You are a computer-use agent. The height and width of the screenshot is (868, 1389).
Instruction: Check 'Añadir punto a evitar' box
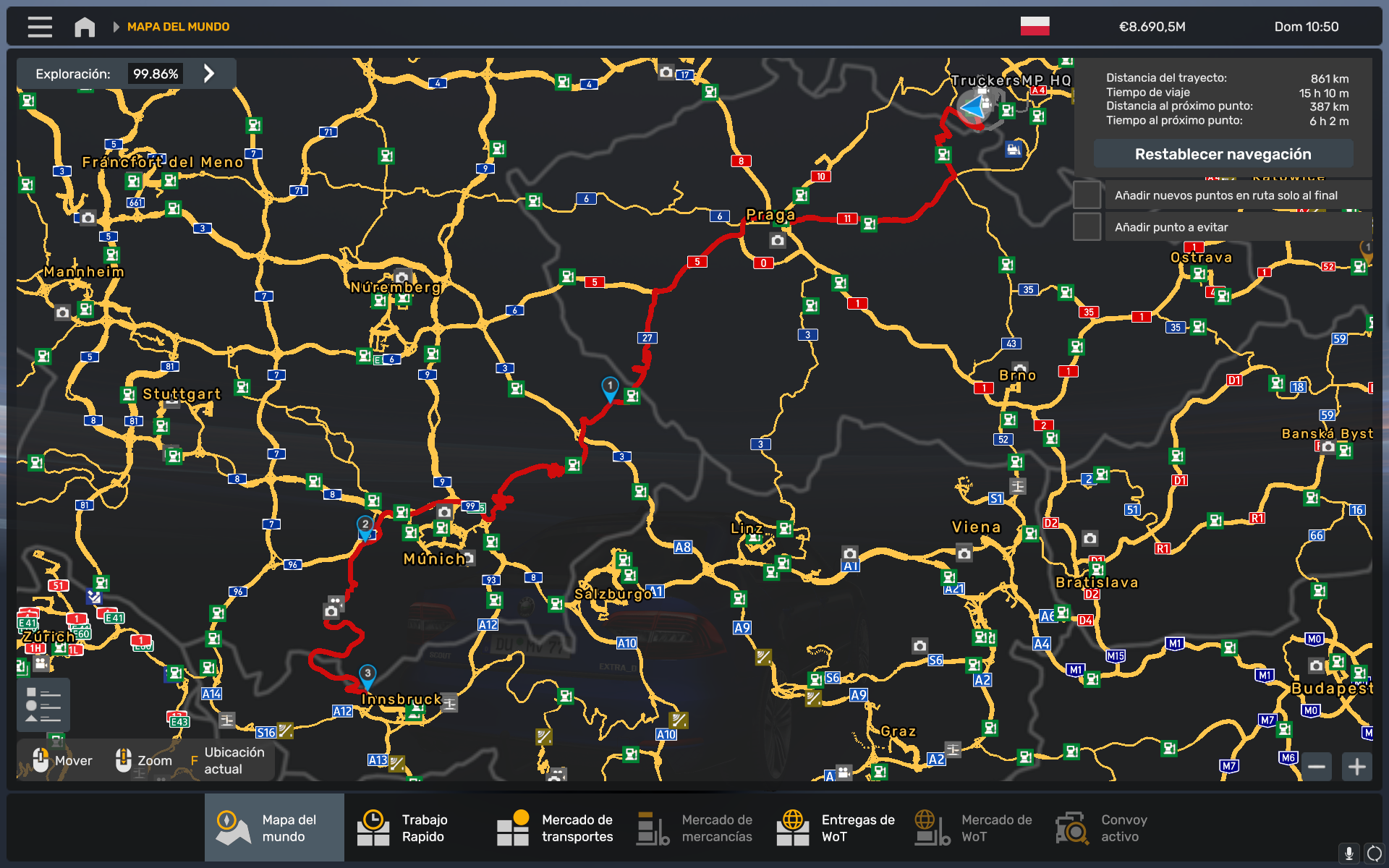[x=1087, y=227]
